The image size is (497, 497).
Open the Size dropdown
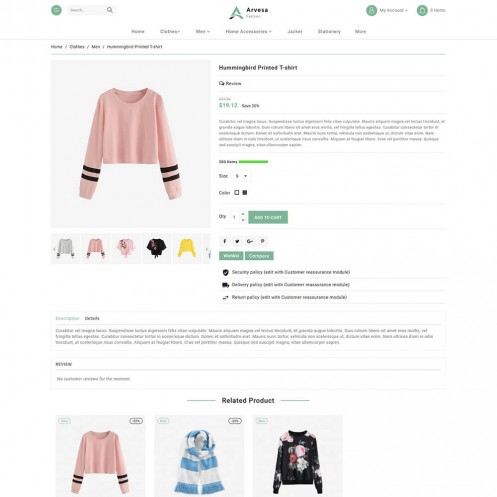[x=241, y=176]
